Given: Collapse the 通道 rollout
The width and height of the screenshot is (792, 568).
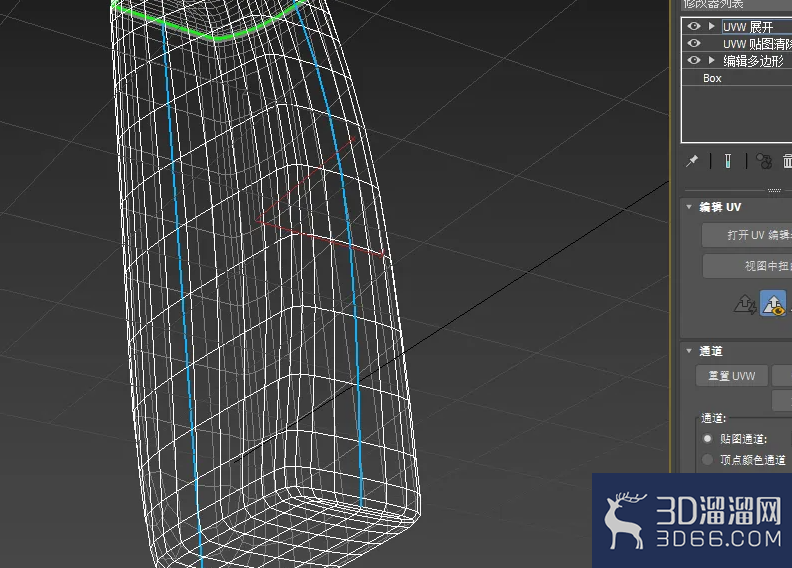Looking at the screenshot, I should click(x=689, y=351).
